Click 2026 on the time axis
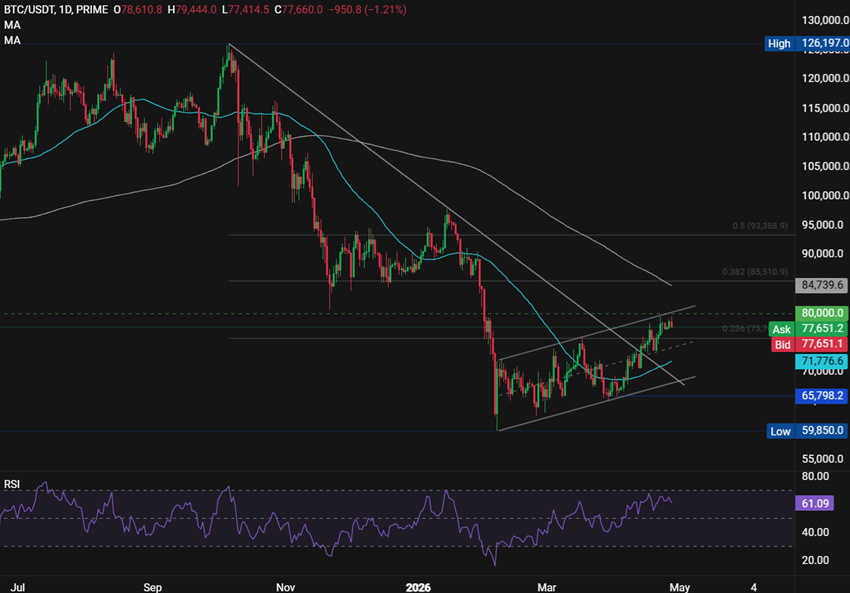 [x=418, y=587]
